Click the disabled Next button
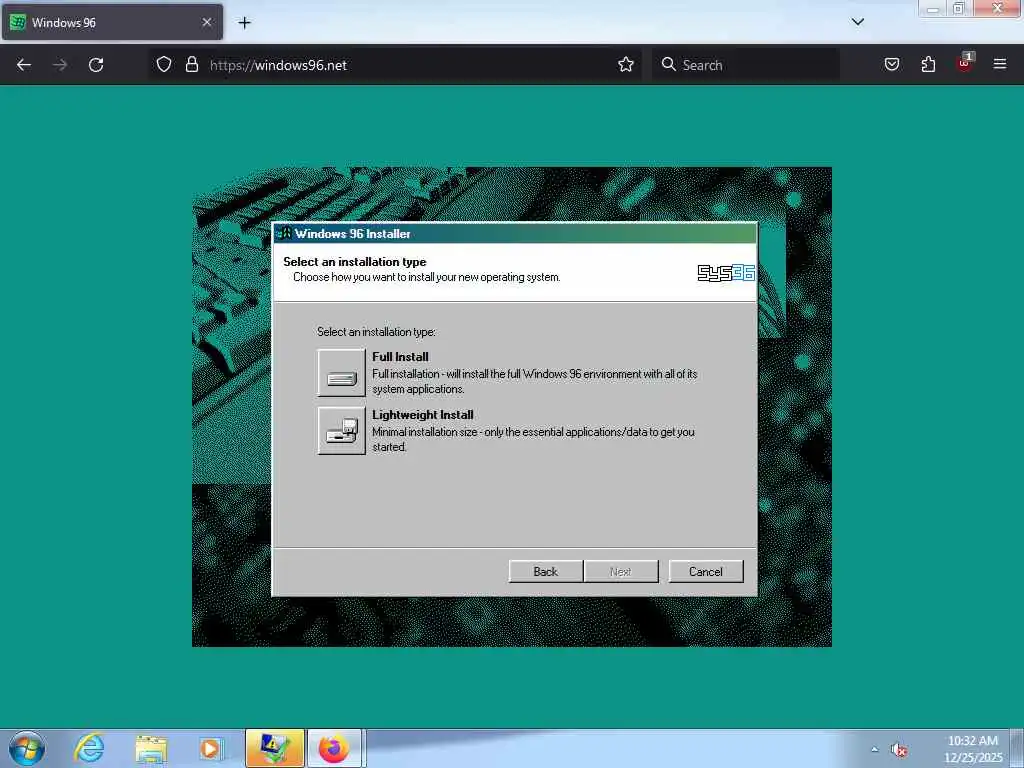Image resolution: width=1024 pixels, height=768 pixels. pos(621,571)
